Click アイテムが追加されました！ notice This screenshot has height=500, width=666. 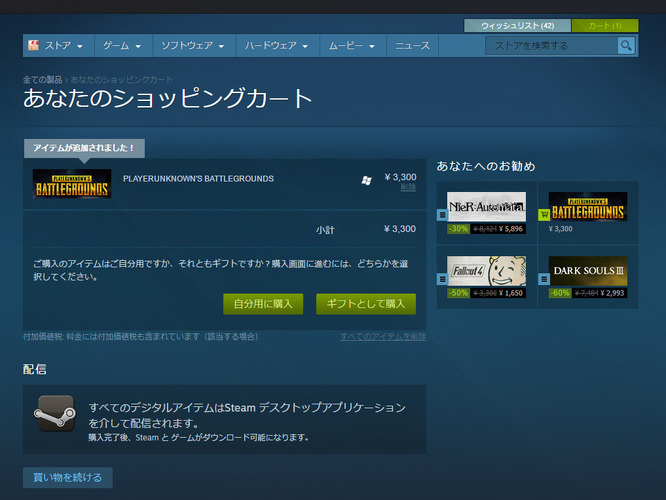[84, 148]
